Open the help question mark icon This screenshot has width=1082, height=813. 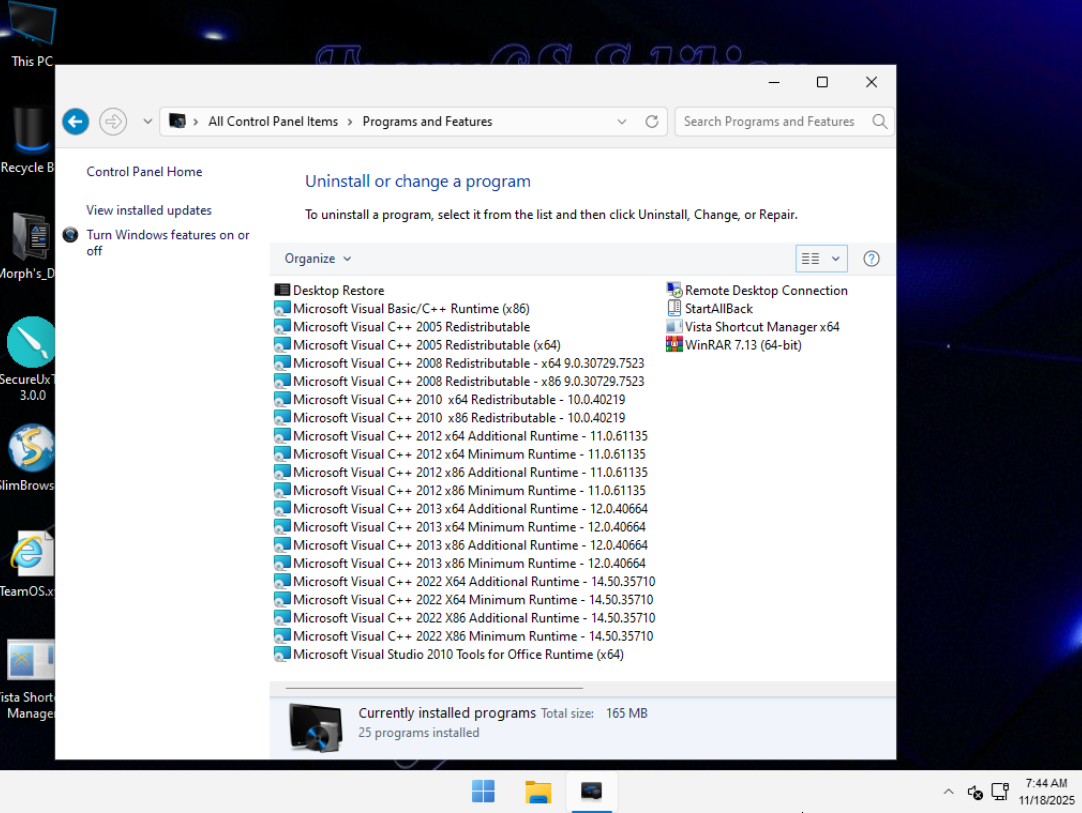pyautogui.click(x=871, y=259)
